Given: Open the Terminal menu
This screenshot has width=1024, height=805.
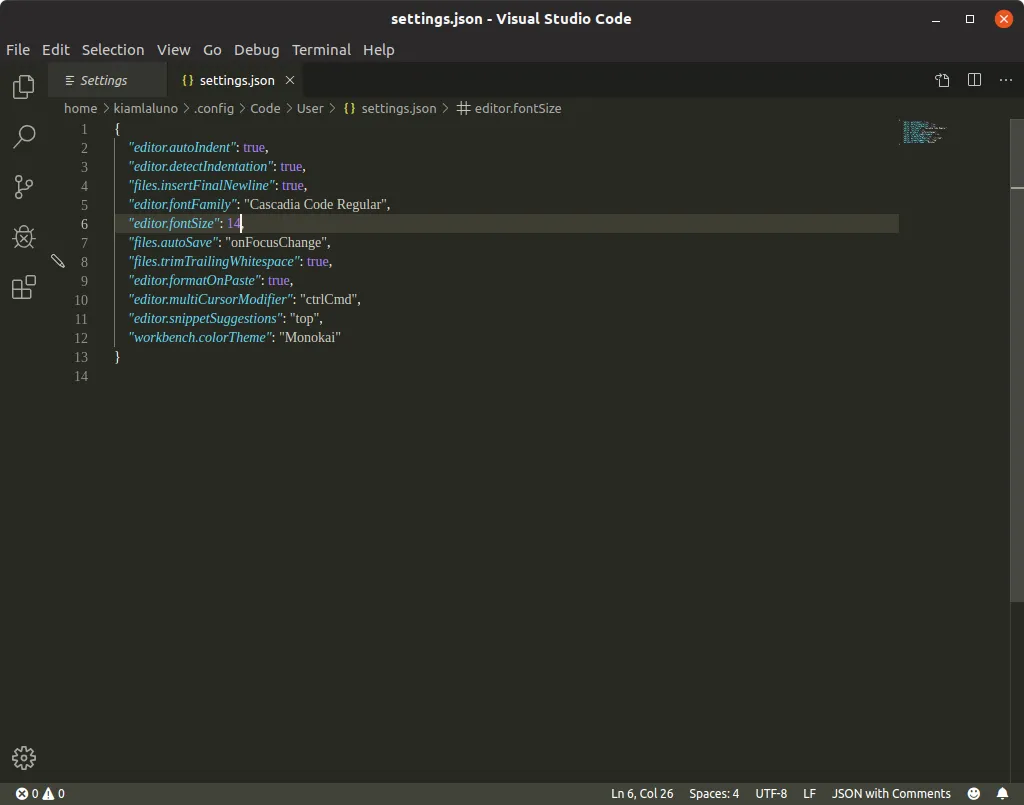Looking at the screenshot, I should pyautogui.click(x=321, y=50).
